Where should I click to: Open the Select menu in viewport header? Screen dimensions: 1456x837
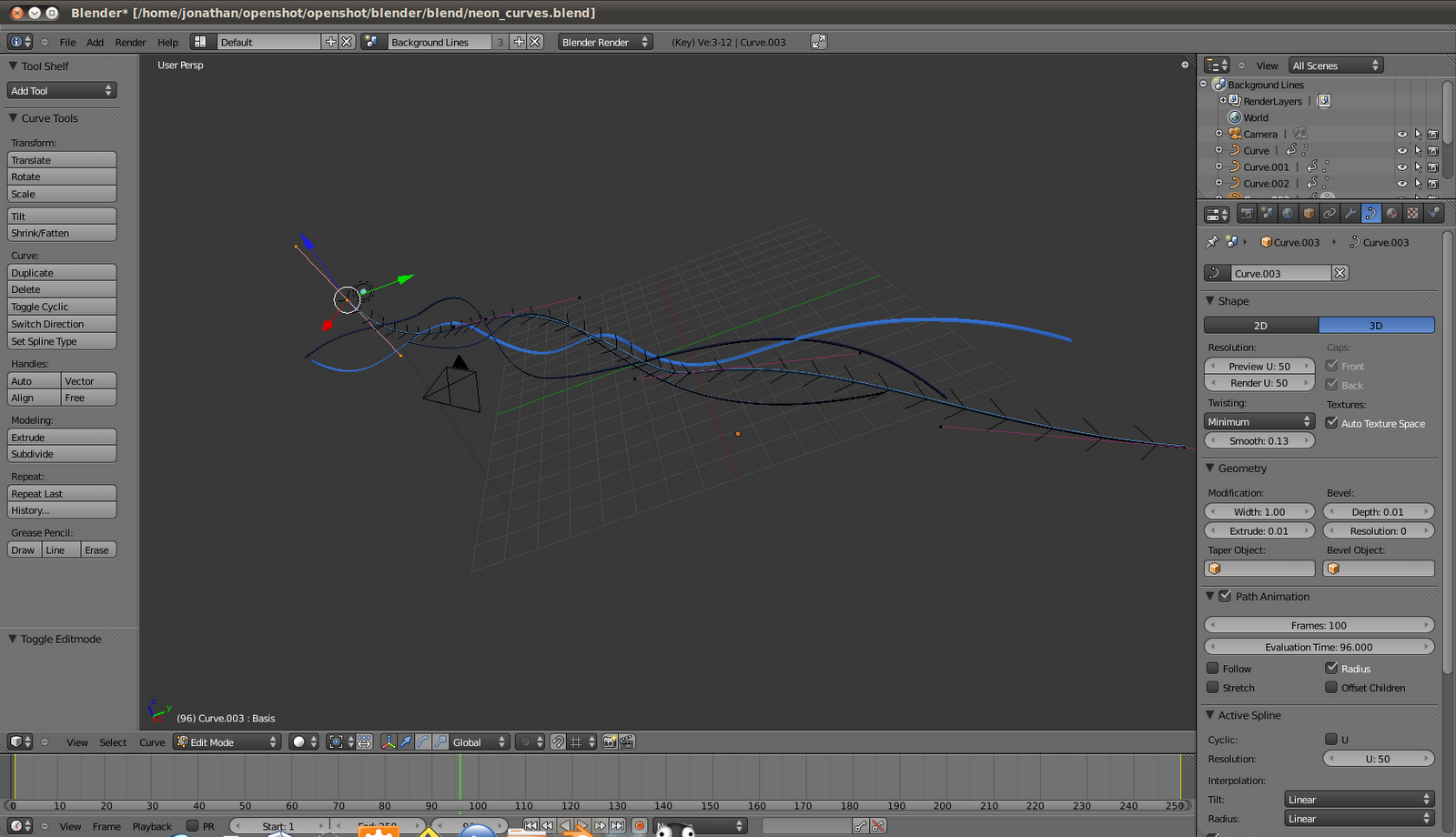pos(113,742)
